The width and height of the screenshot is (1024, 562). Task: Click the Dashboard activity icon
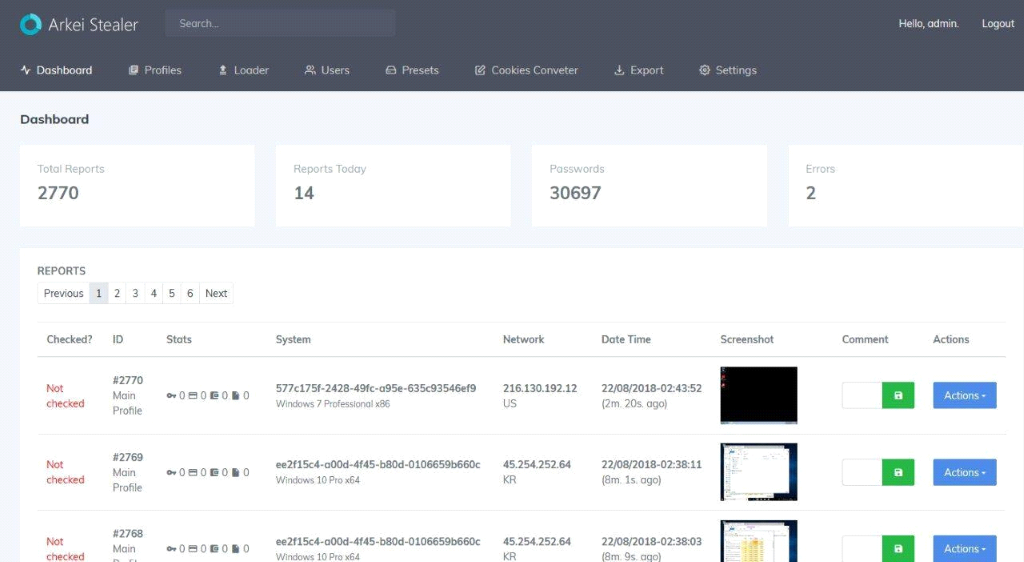click(x=25, y=70)
